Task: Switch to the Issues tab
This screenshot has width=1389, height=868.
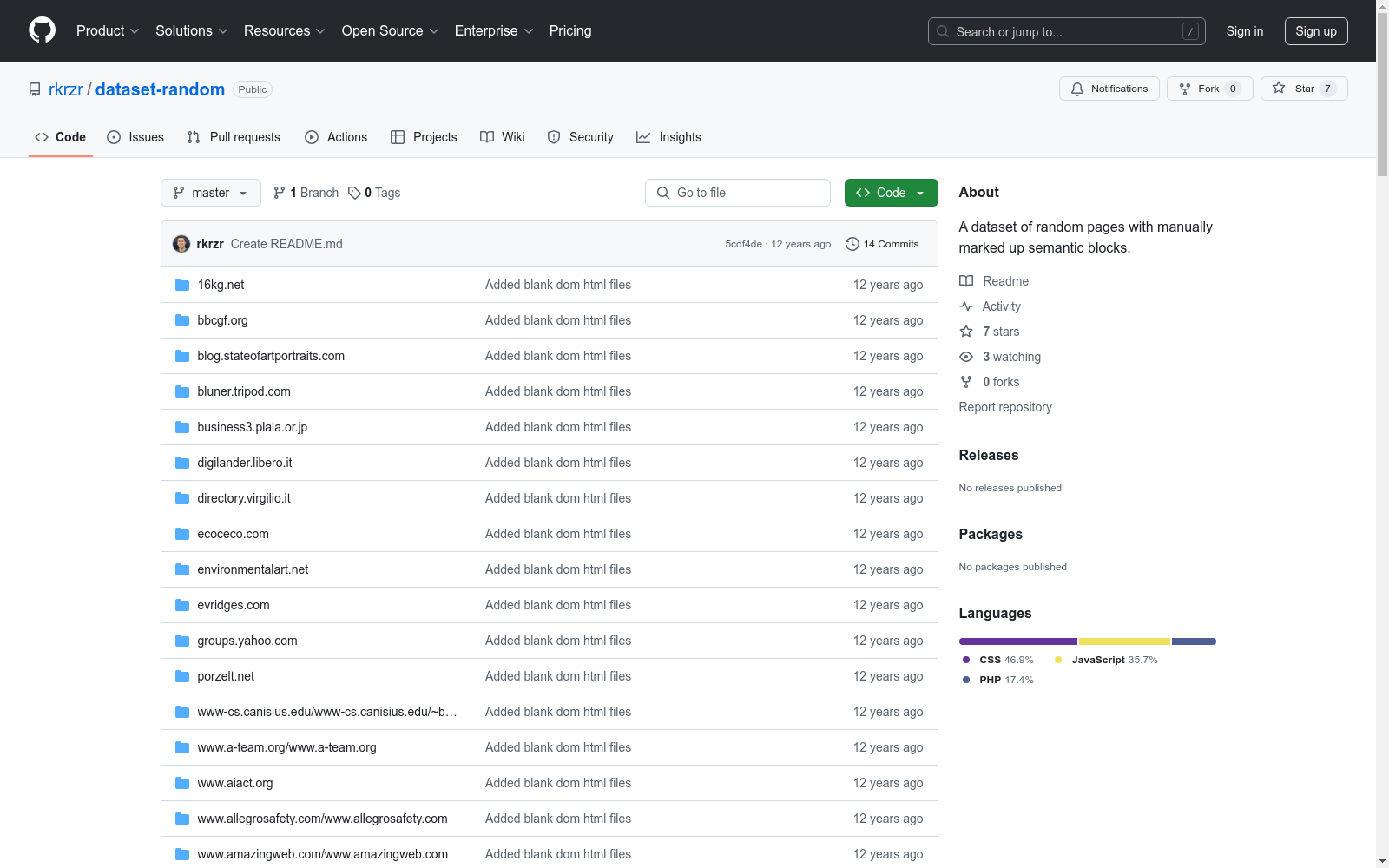Action: [135, 137]
